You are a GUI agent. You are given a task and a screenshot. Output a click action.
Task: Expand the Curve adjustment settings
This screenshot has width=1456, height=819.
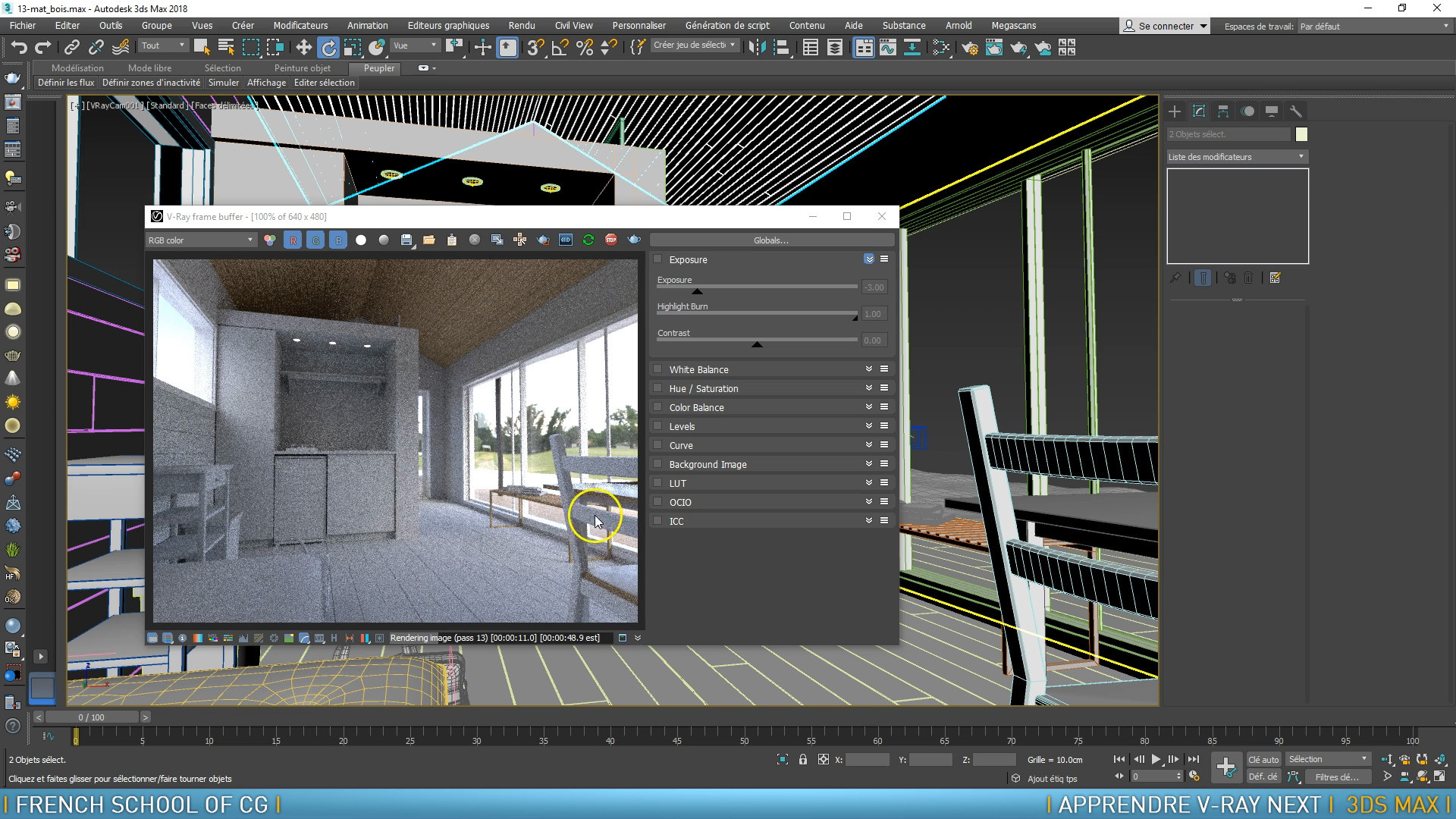[868, 444]
